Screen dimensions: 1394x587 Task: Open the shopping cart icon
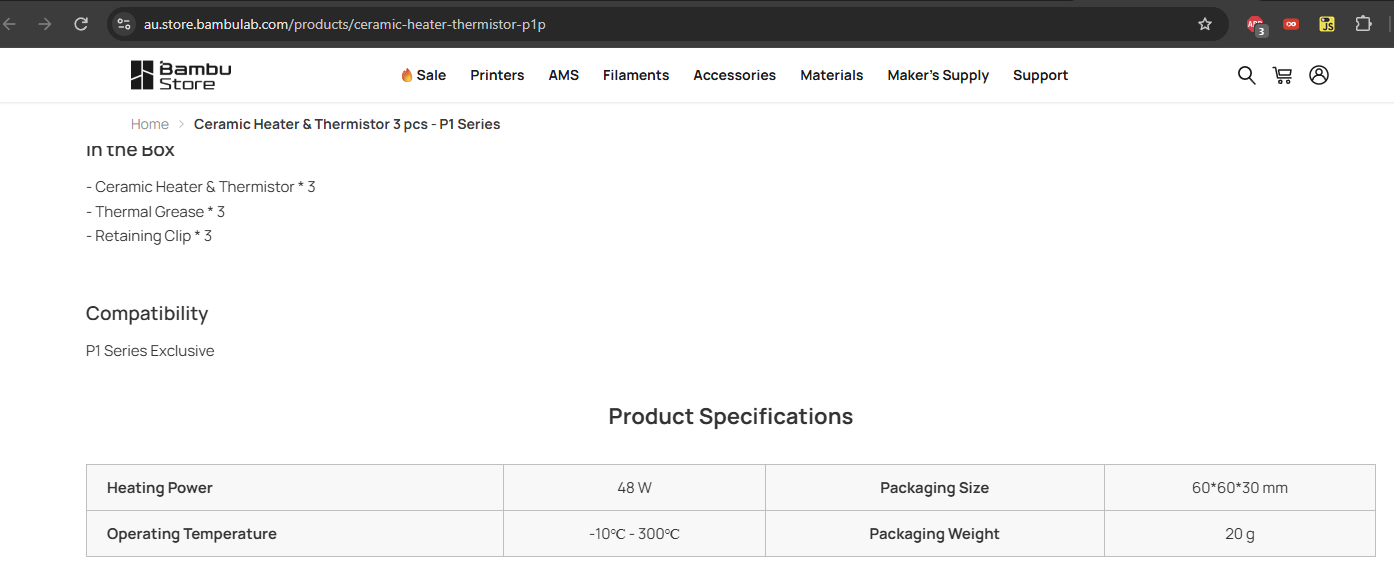(1282, 75)
